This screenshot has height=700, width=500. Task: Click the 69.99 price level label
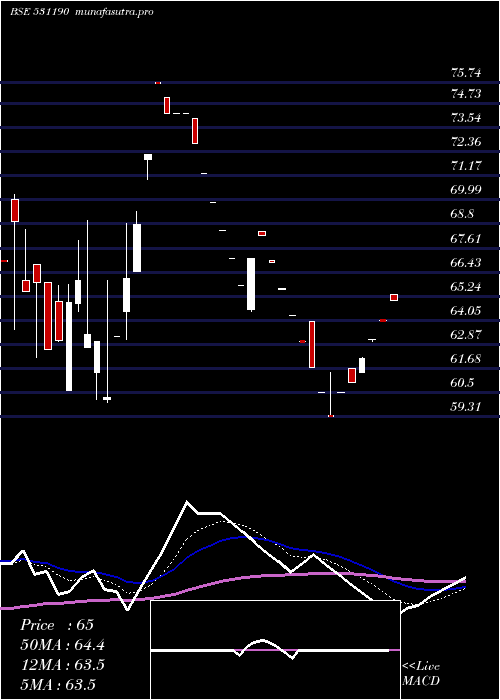[466, 190]
